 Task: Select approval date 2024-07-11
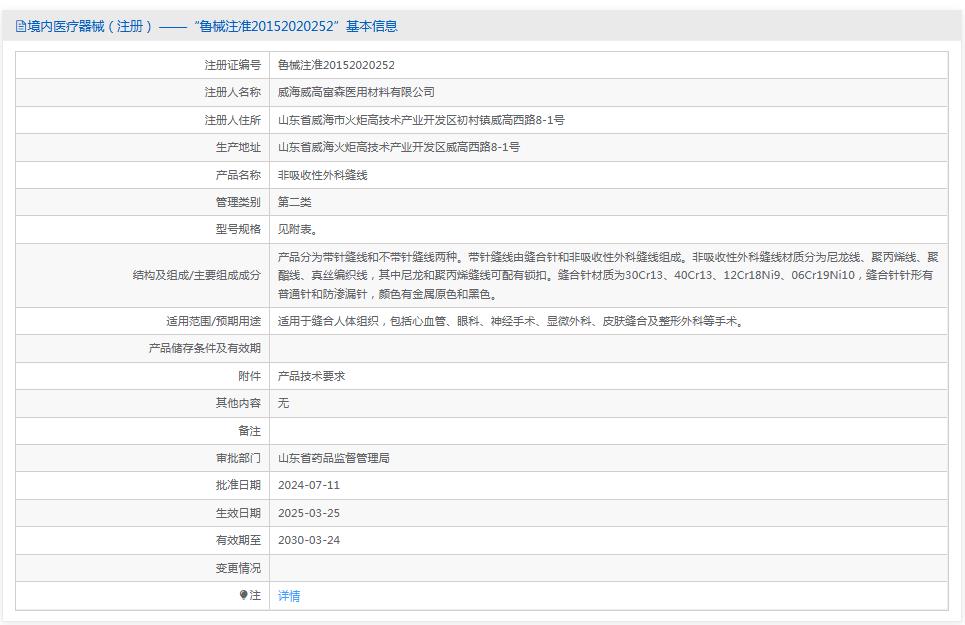309,485
